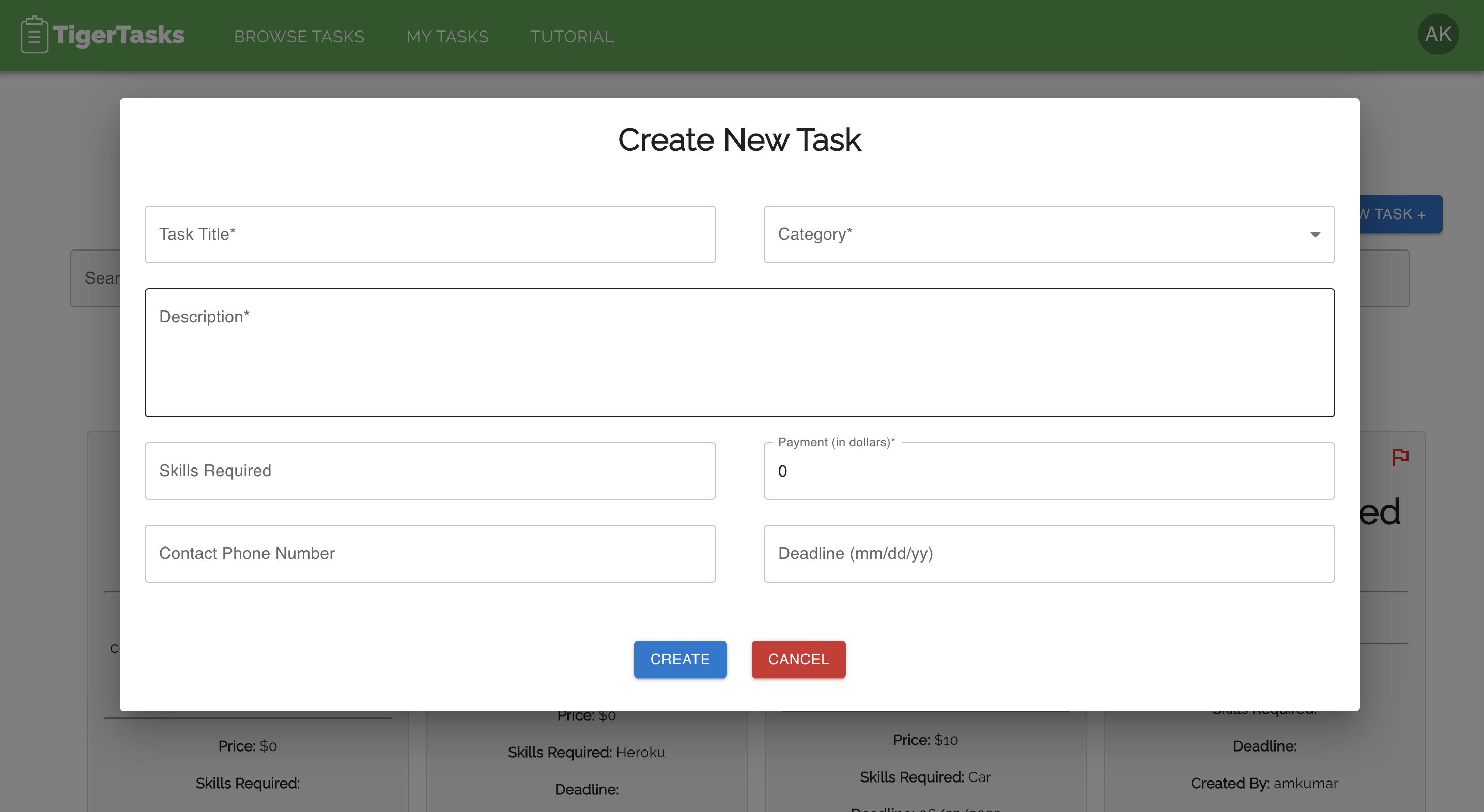The image size is (1484, 812).
Task: Open the Tutorial nav link
Action: point(571,36)
